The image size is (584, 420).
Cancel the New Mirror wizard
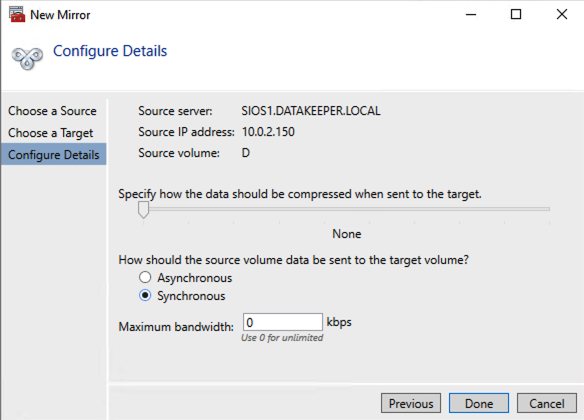547,403
